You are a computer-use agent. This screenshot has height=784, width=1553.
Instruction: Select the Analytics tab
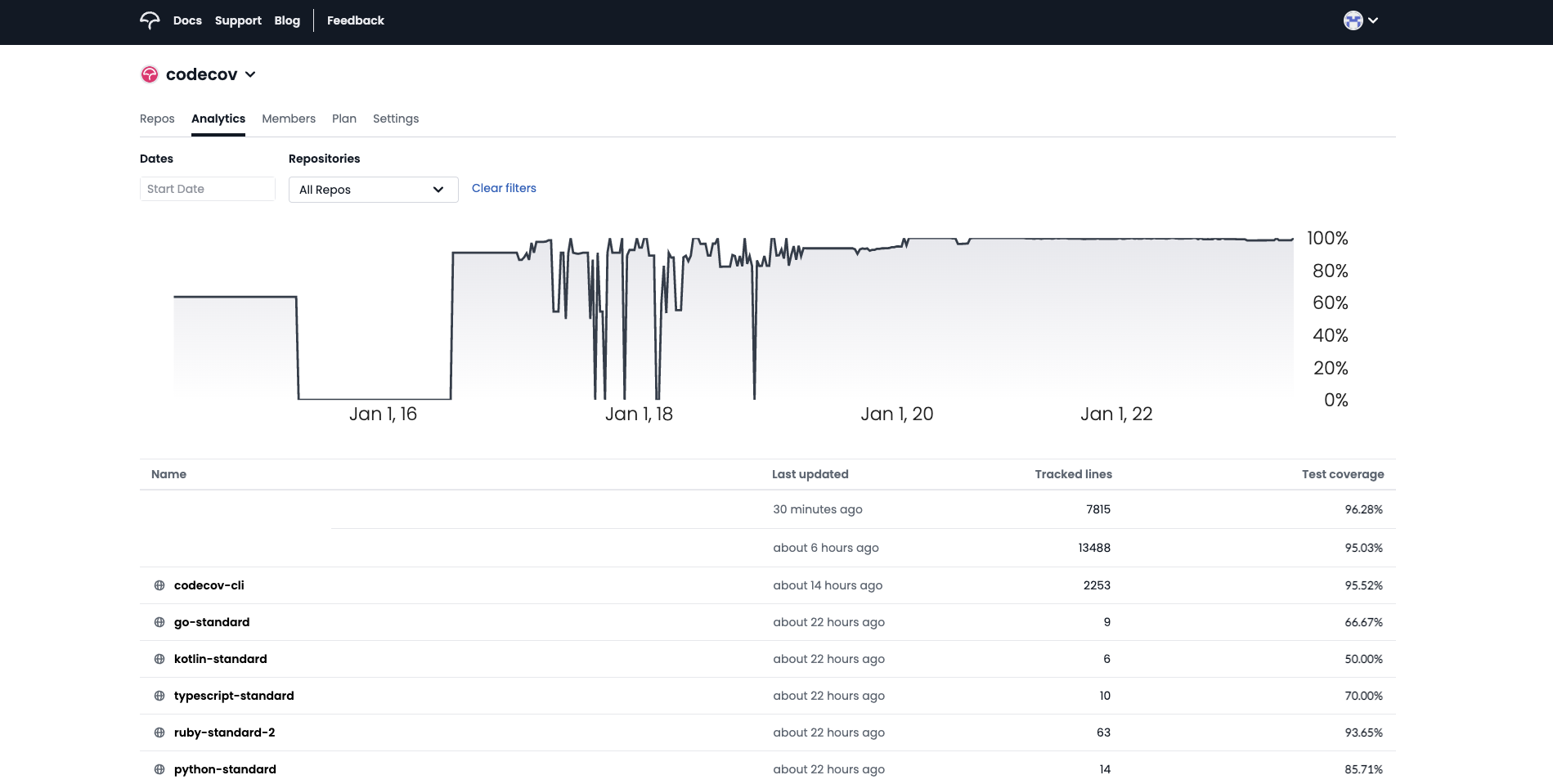218,119
